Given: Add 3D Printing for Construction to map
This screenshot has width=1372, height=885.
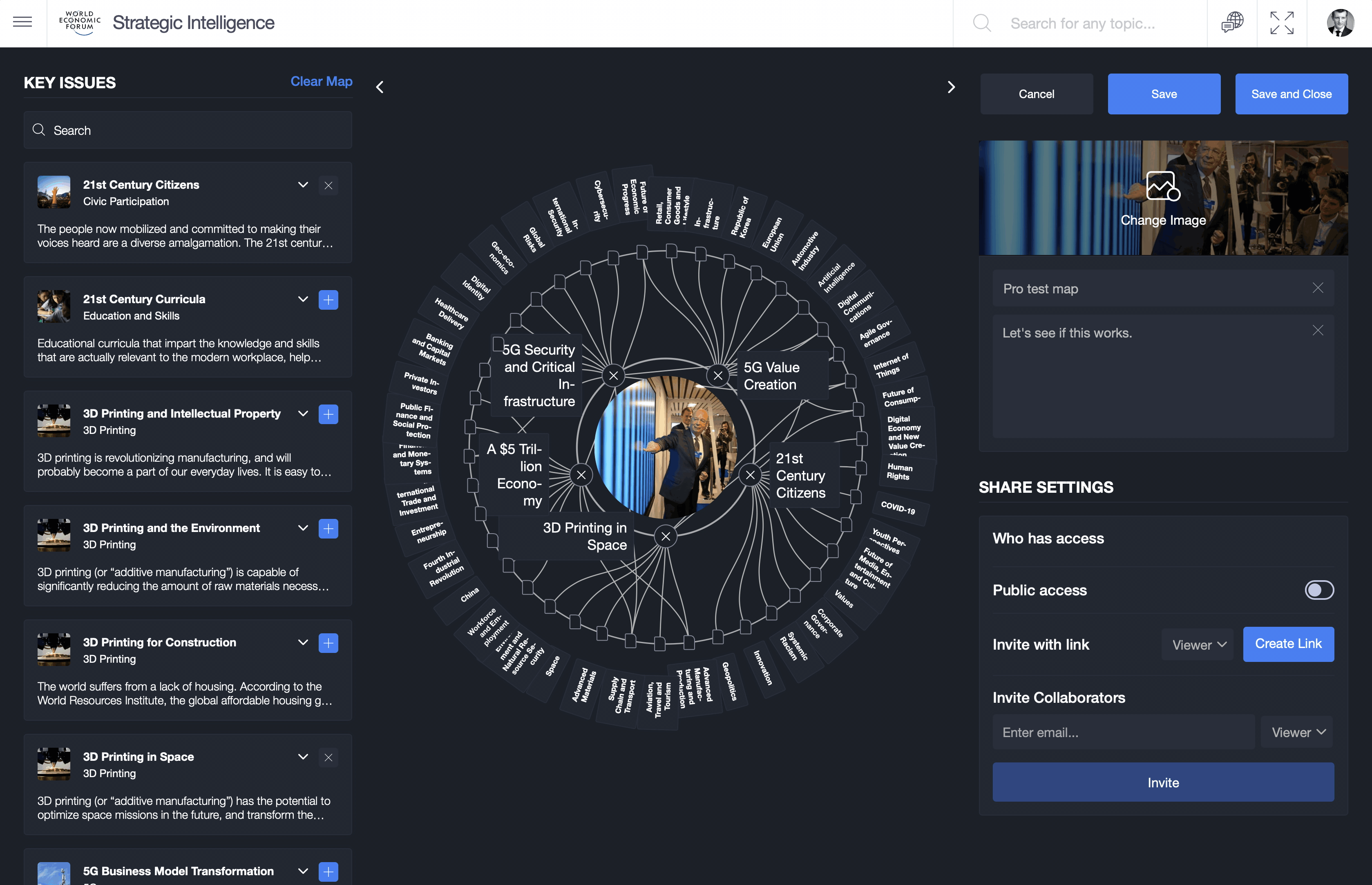Looking at the screenshot, I should (x=328, y=642).
